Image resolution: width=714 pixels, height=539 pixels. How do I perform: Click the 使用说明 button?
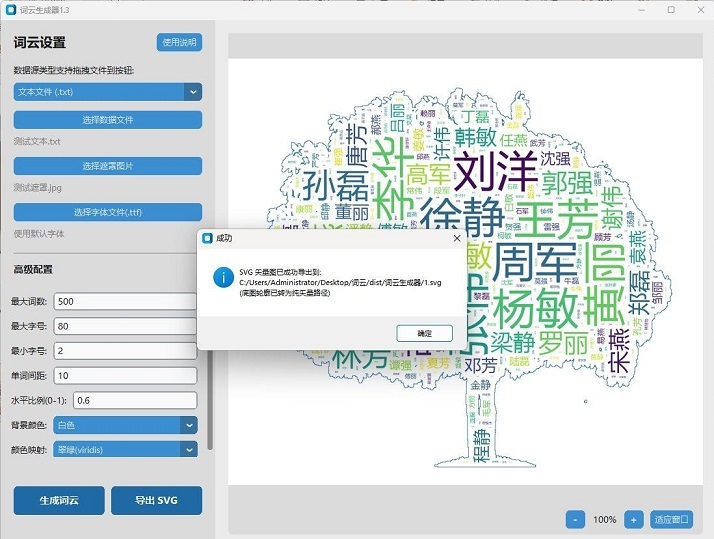point(180,42)
